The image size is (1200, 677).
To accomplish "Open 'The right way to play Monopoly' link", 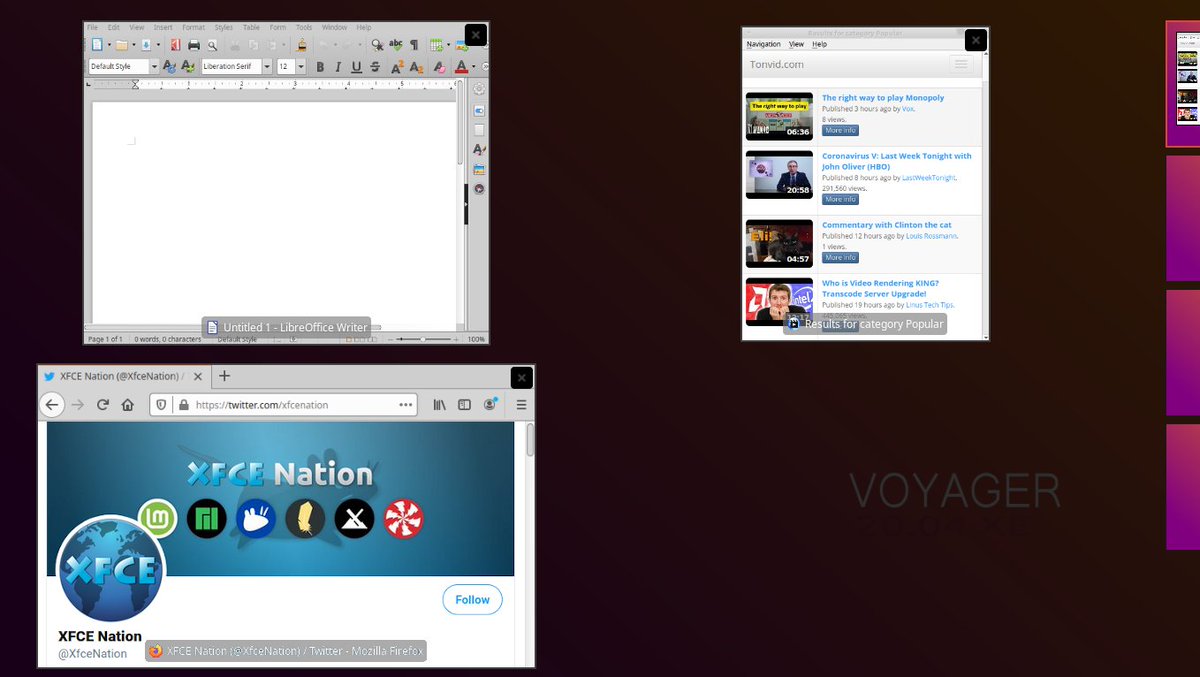I will click(883, 98).
